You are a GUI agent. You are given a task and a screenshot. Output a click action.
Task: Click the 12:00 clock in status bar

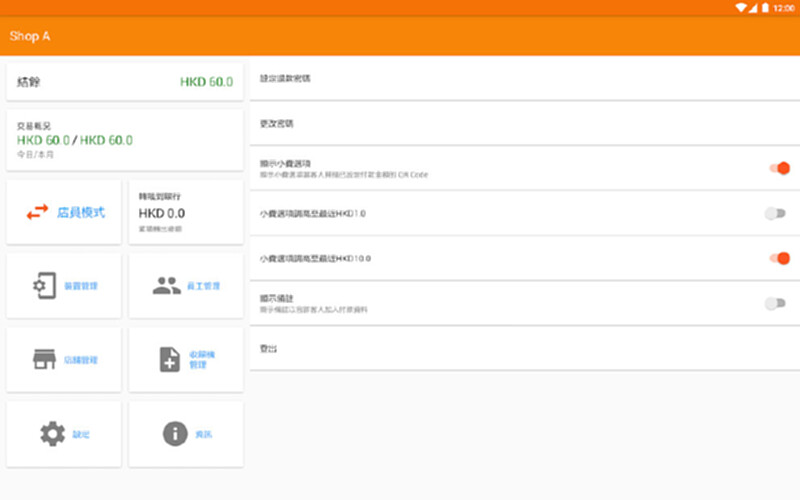(x=784, y=8)
